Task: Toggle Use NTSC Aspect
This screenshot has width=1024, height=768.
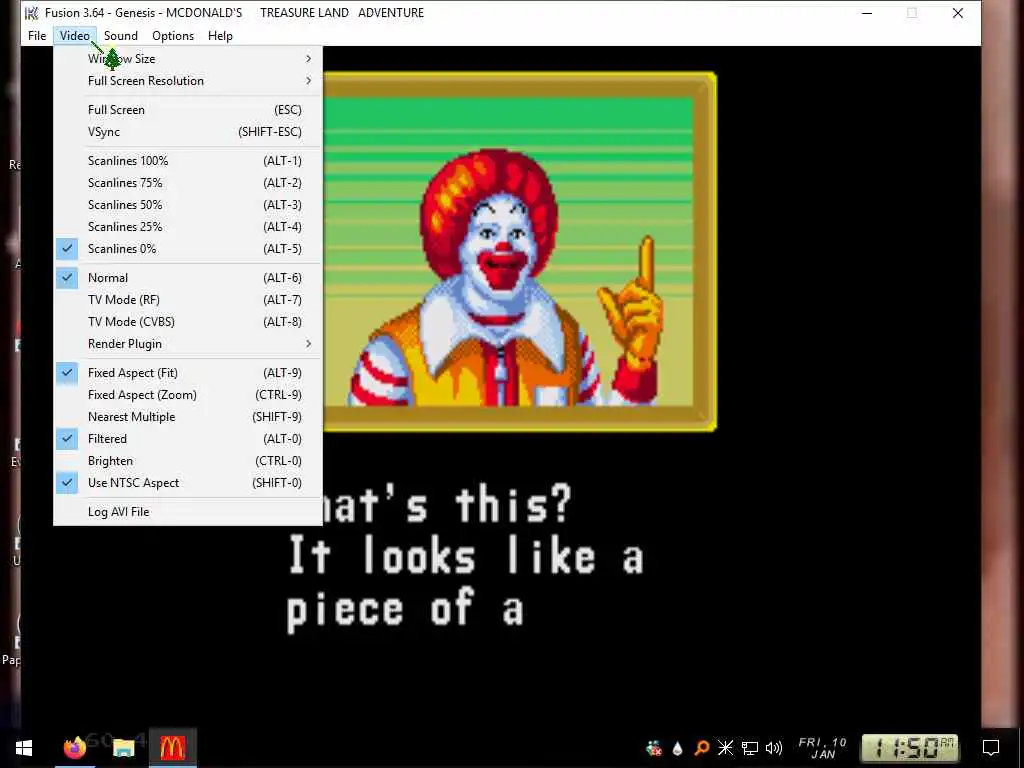Action: point(188,483)
